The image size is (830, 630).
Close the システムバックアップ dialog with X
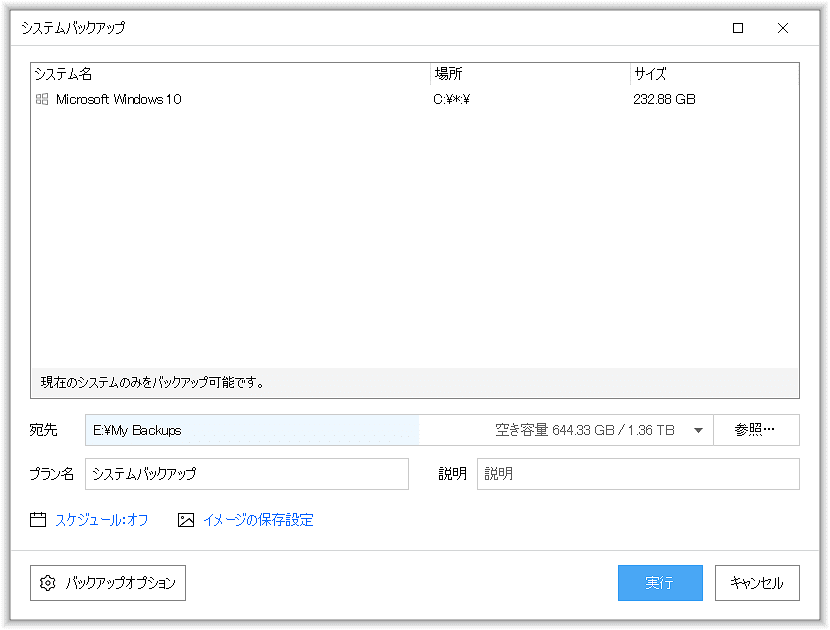pyautogui.click(x=783, y=28)
